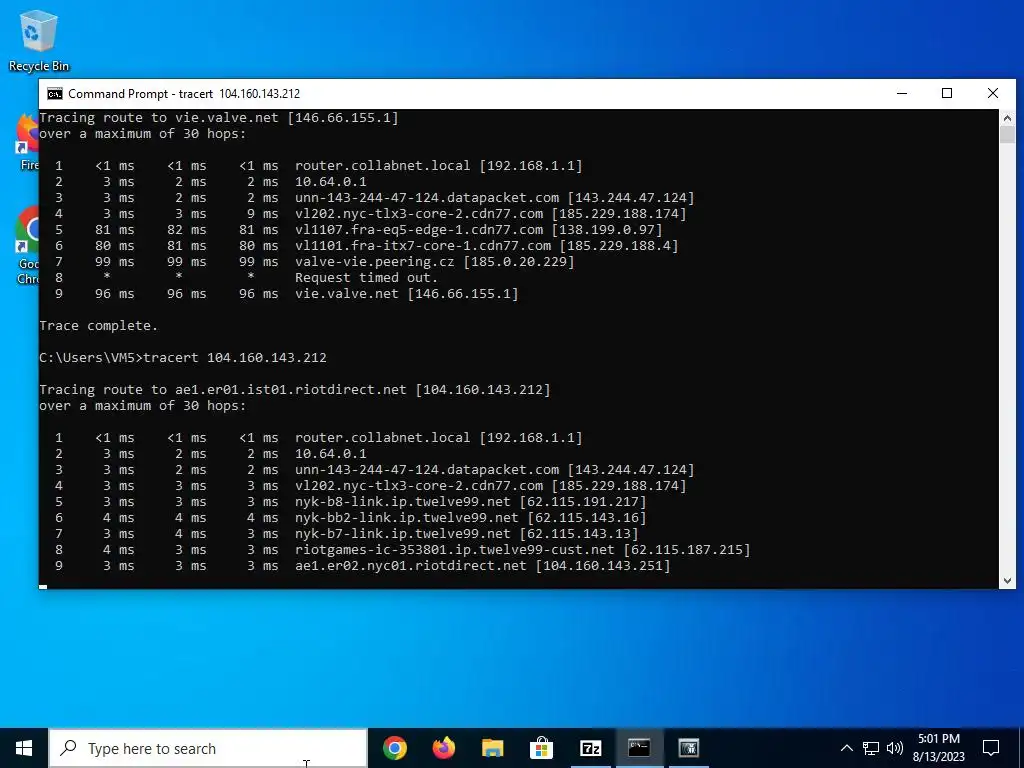
Task: Open the volume control tray icon
Action: click(x=895, y=748)
